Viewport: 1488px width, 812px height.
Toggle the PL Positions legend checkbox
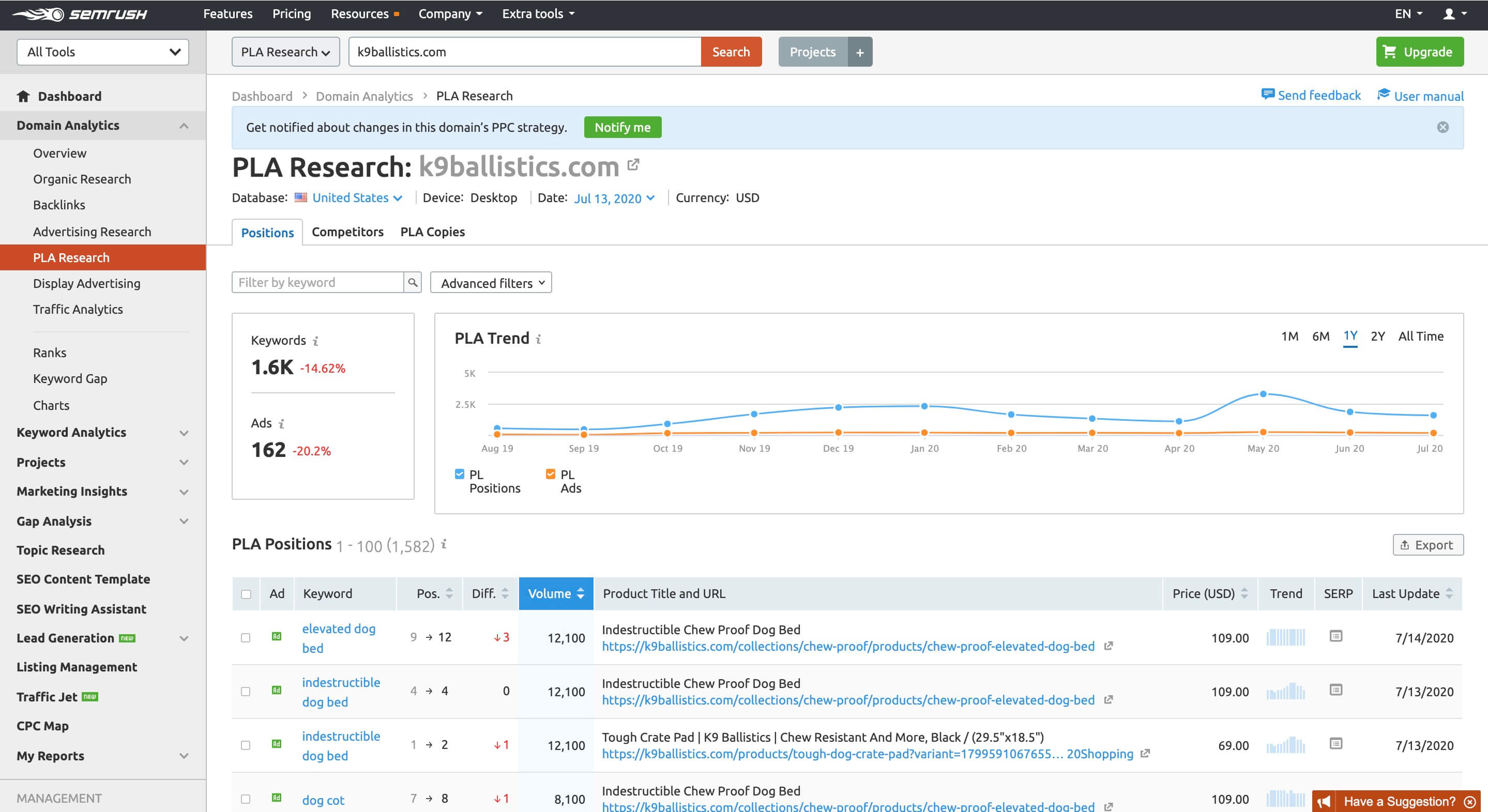click(460, 474)
